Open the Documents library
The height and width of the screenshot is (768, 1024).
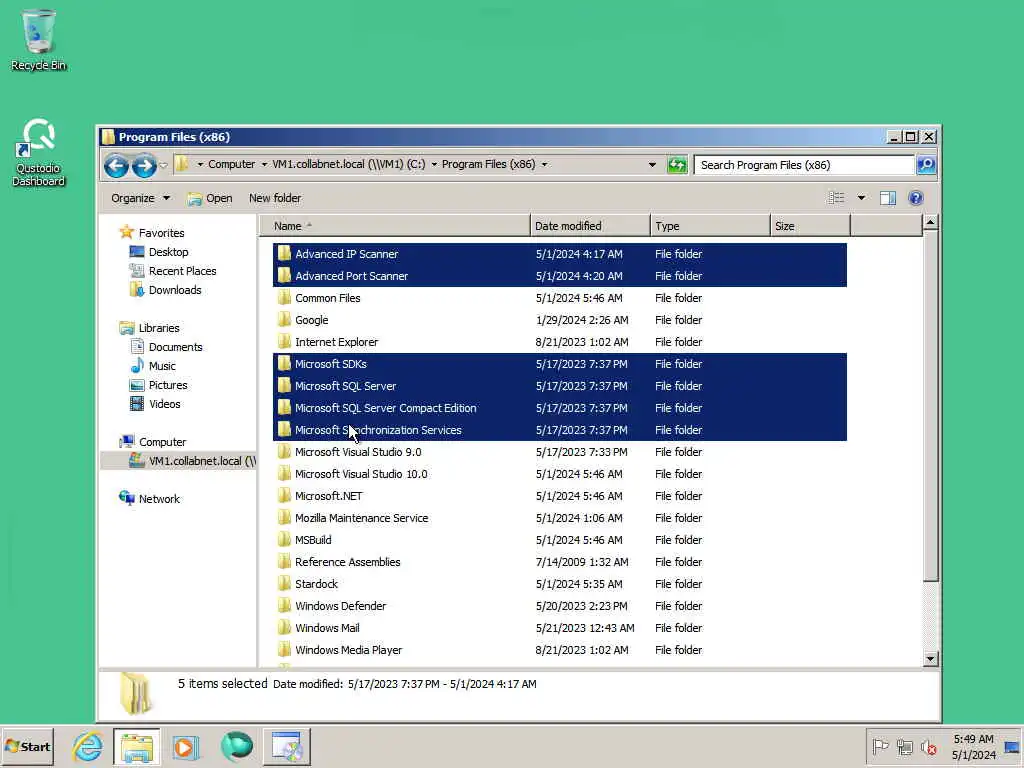[167, 347]
